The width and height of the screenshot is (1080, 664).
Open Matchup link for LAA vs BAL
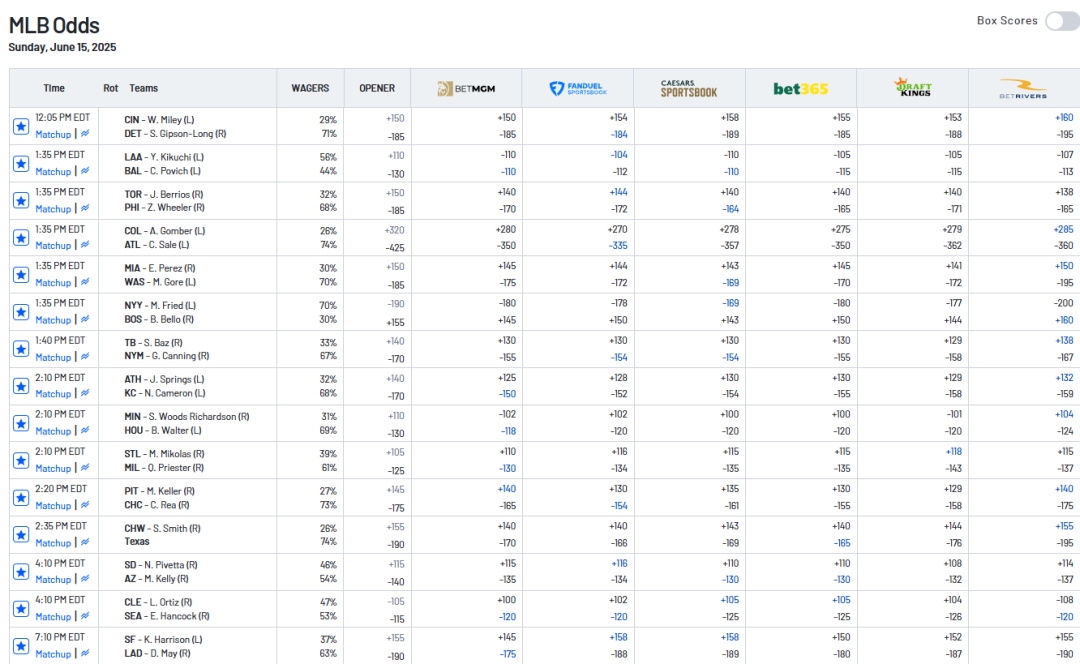pos(53,172)
